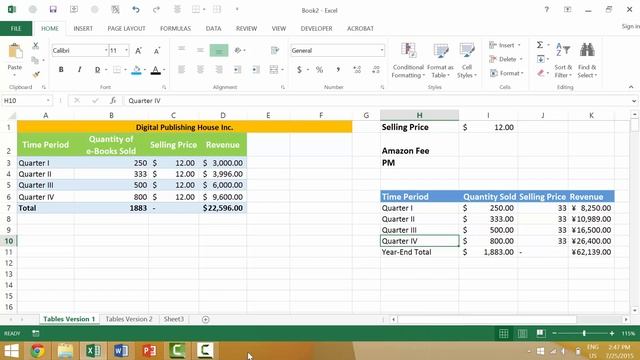Open the Tables Version 2 sheet tab

pyautogui.click(x=129, y=319)
